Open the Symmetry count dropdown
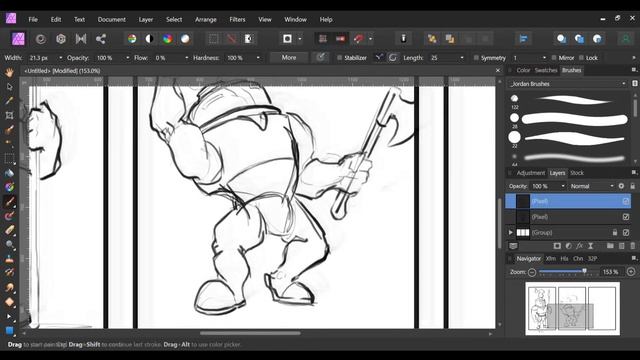The width and height of the screenshot is (640, 360). 544,58
